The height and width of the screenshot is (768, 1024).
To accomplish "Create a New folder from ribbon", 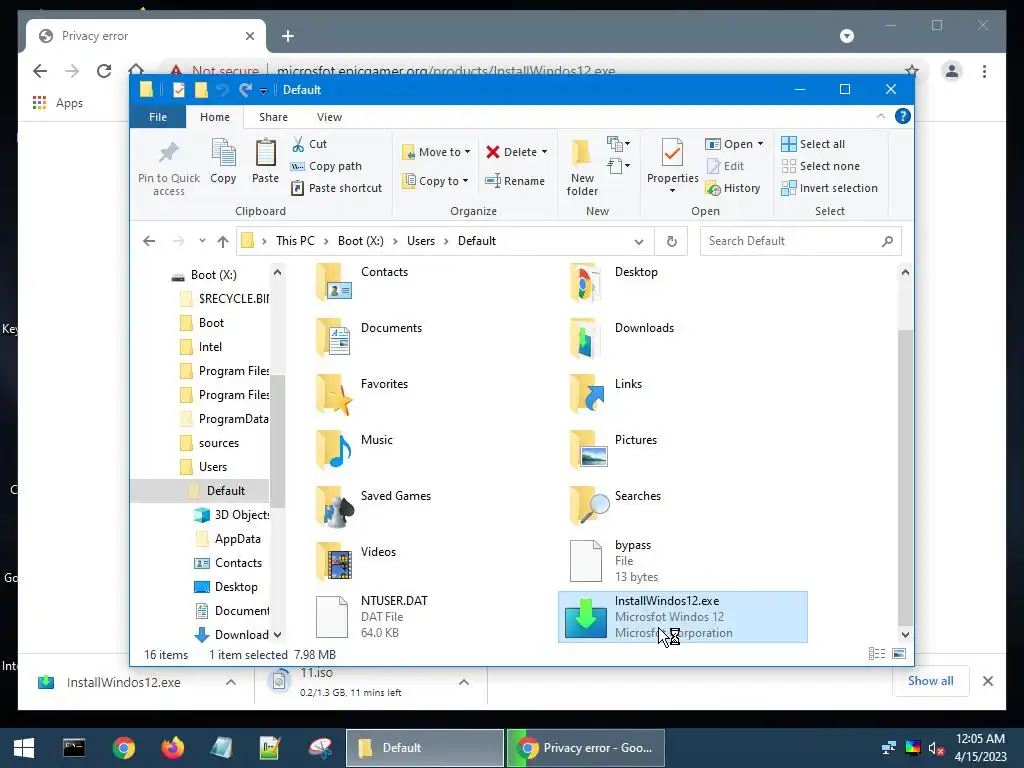I will click(x=582, y=167).
